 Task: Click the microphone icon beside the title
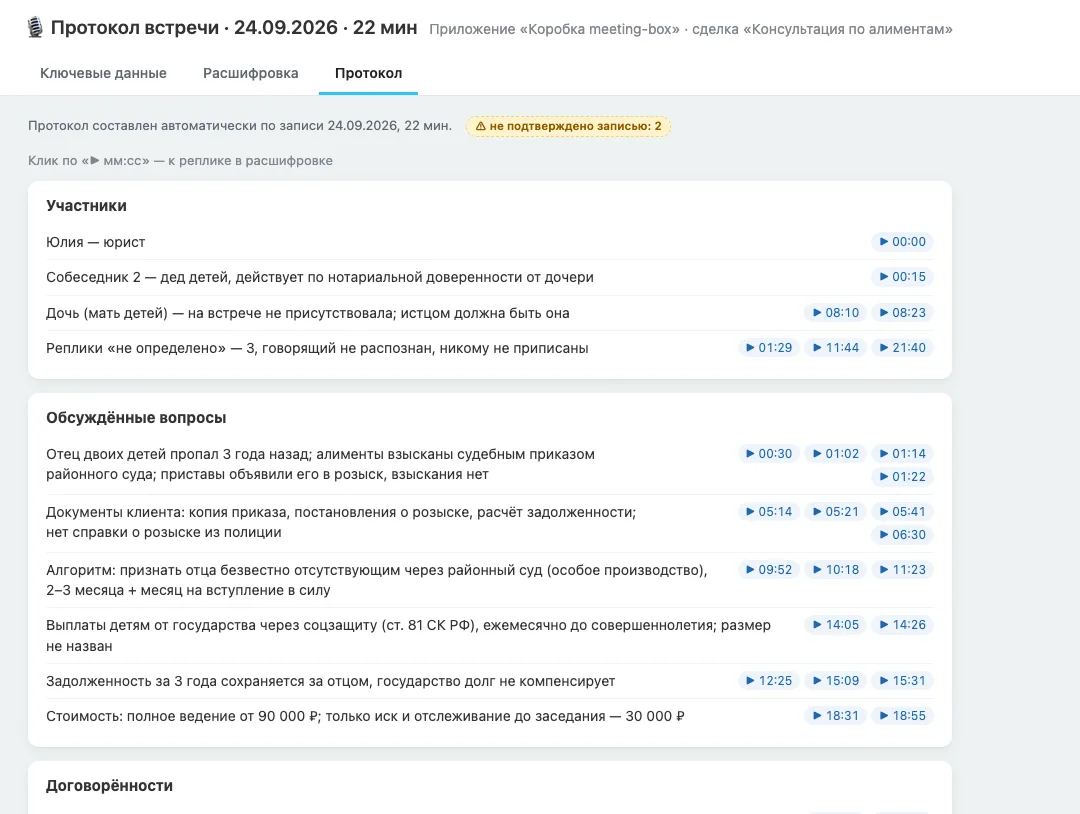34,28
